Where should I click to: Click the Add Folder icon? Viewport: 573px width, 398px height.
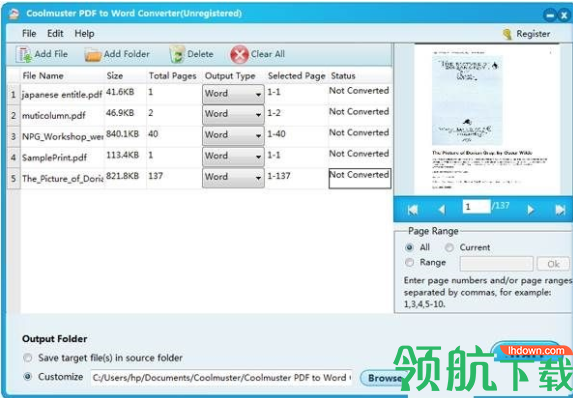[93, 55]
